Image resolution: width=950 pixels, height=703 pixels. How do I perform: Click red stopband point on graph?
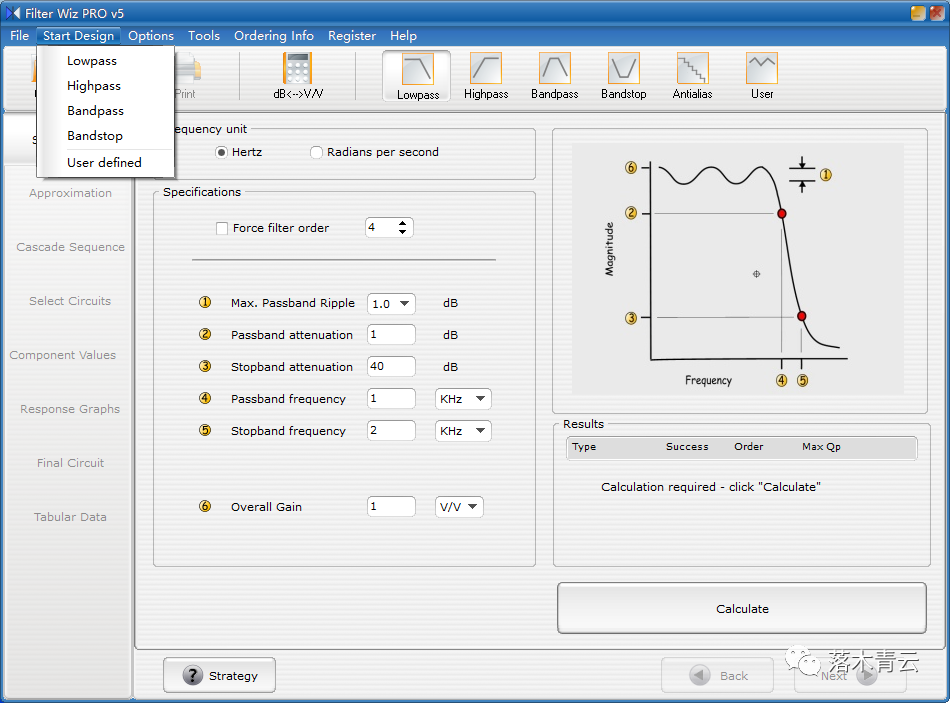[x=802, y=316]
